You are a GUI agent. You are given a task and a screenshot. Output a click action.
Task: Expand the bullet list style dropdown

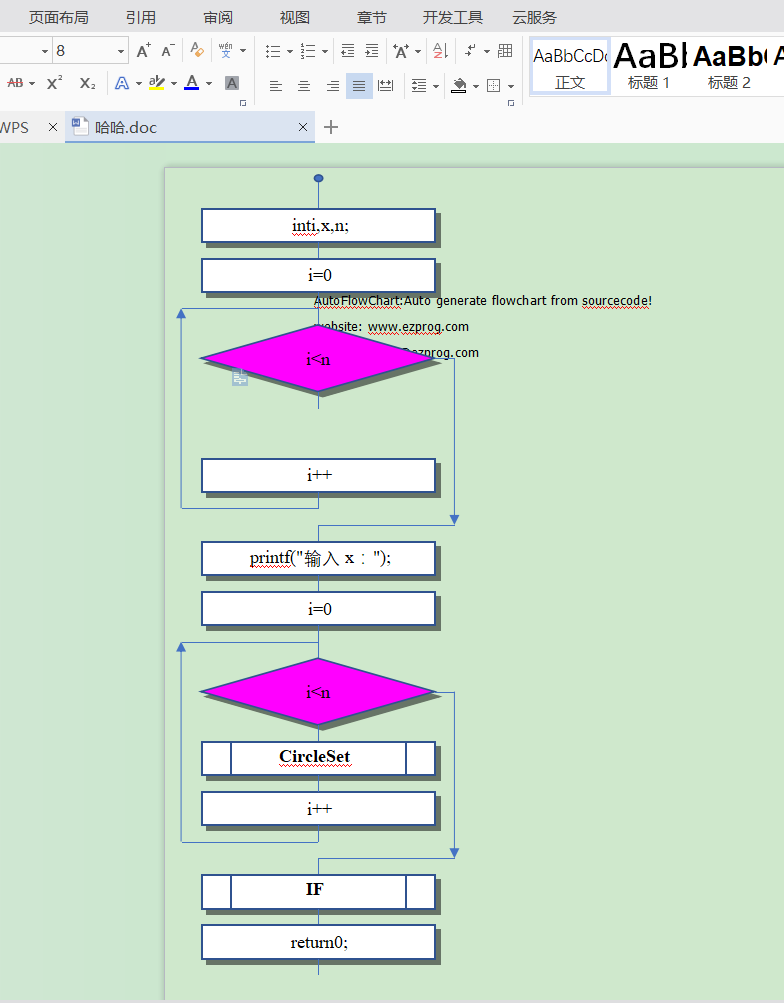pyautogui.click(x=290, y=51)
